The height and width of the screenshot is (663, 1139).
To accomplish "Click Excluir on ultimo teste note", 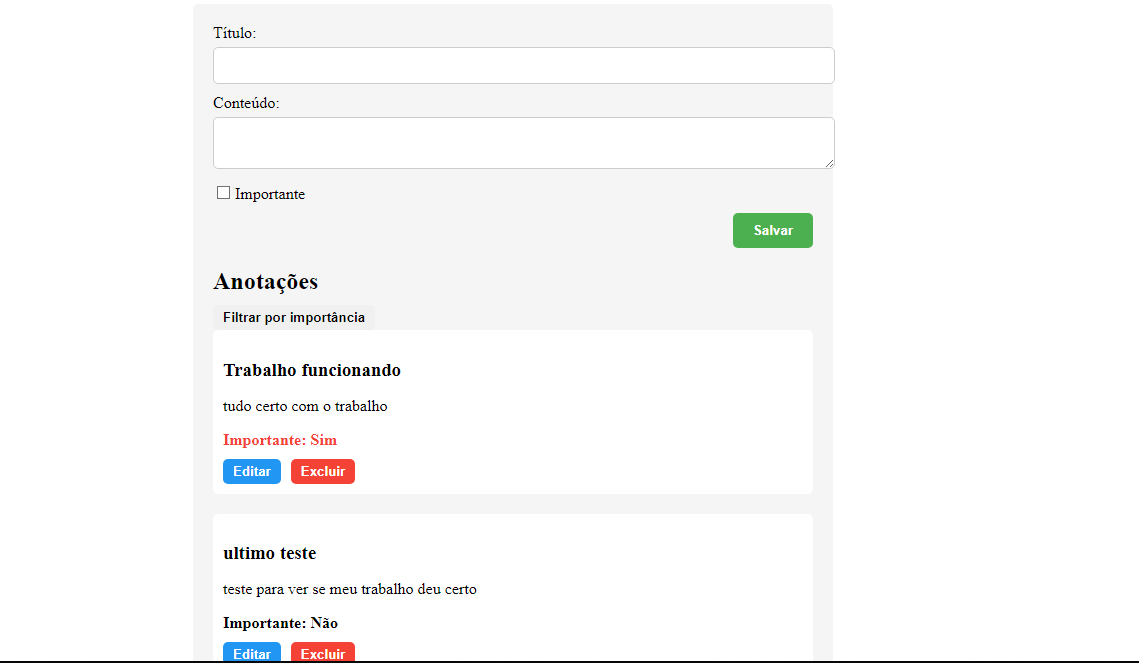I will (x=322, y=654).
